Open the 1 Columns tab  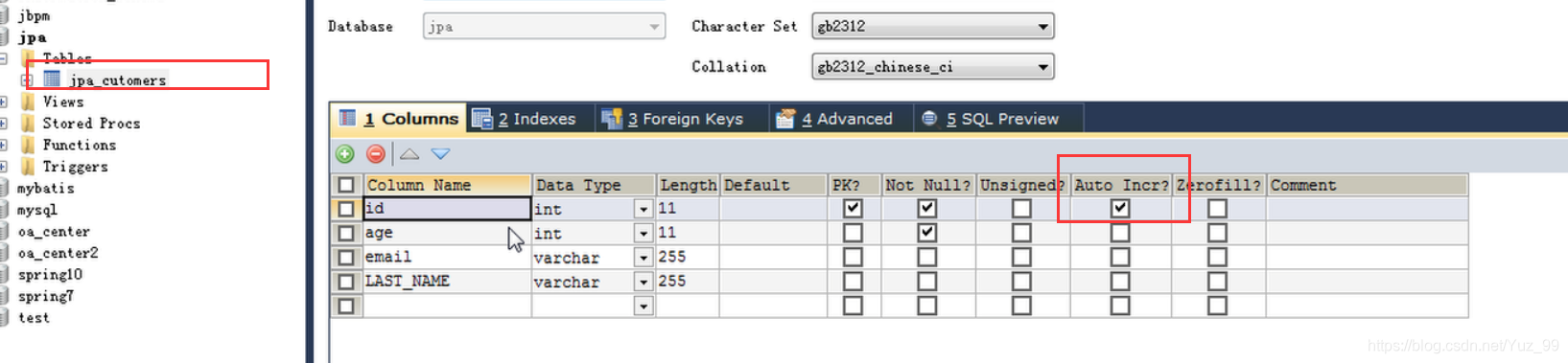click(x=399, y=119)
